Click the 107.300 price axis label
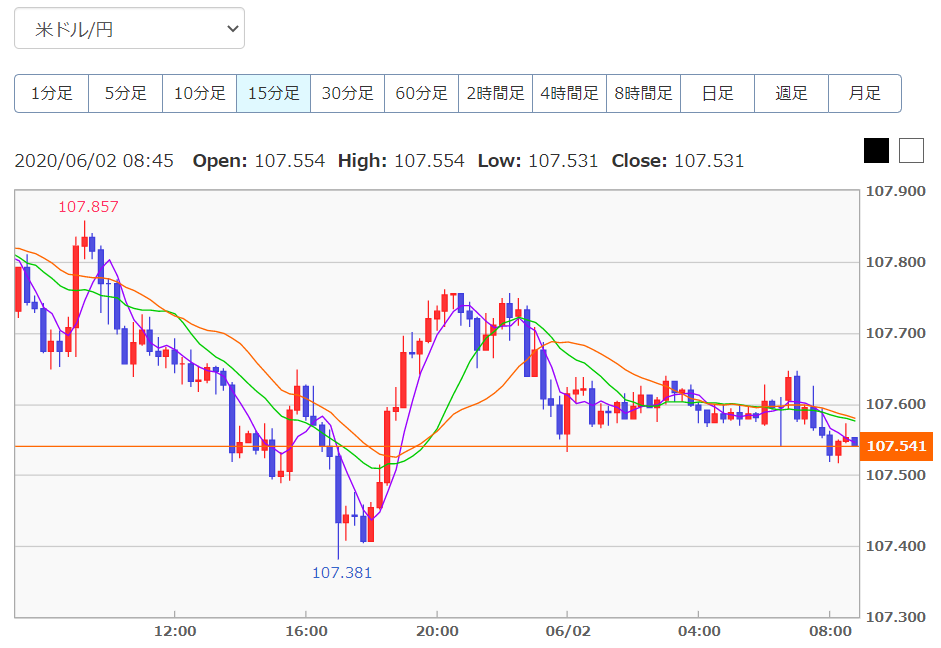This screenshot has width=941, height=648. click(x=895, y=617)
